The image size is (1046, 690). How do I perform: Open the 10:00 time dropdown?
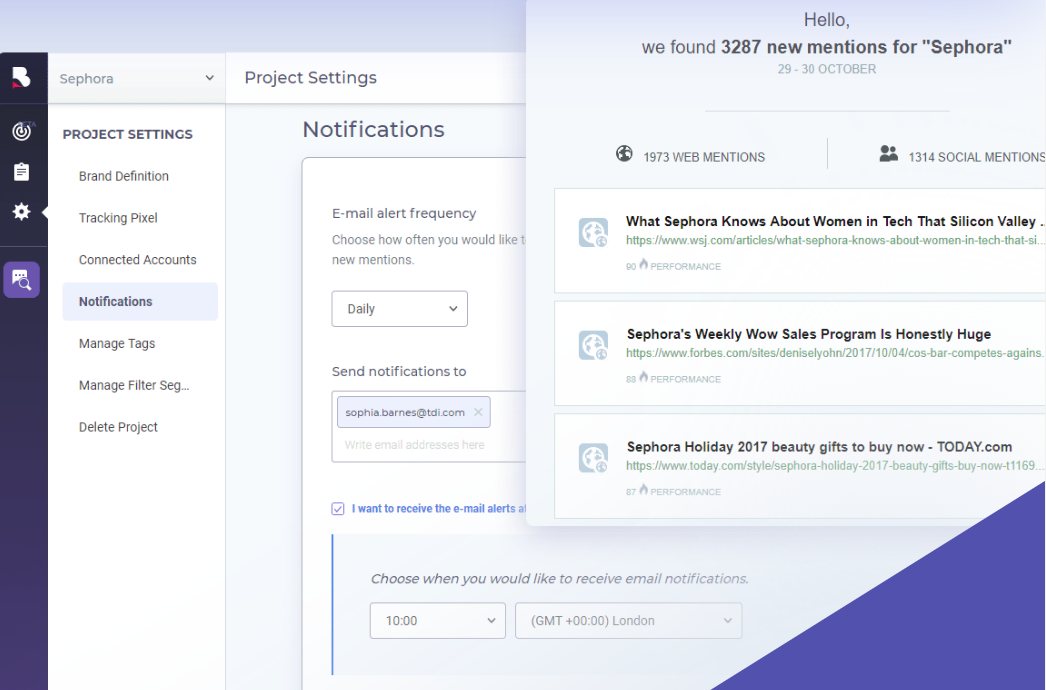438,621
